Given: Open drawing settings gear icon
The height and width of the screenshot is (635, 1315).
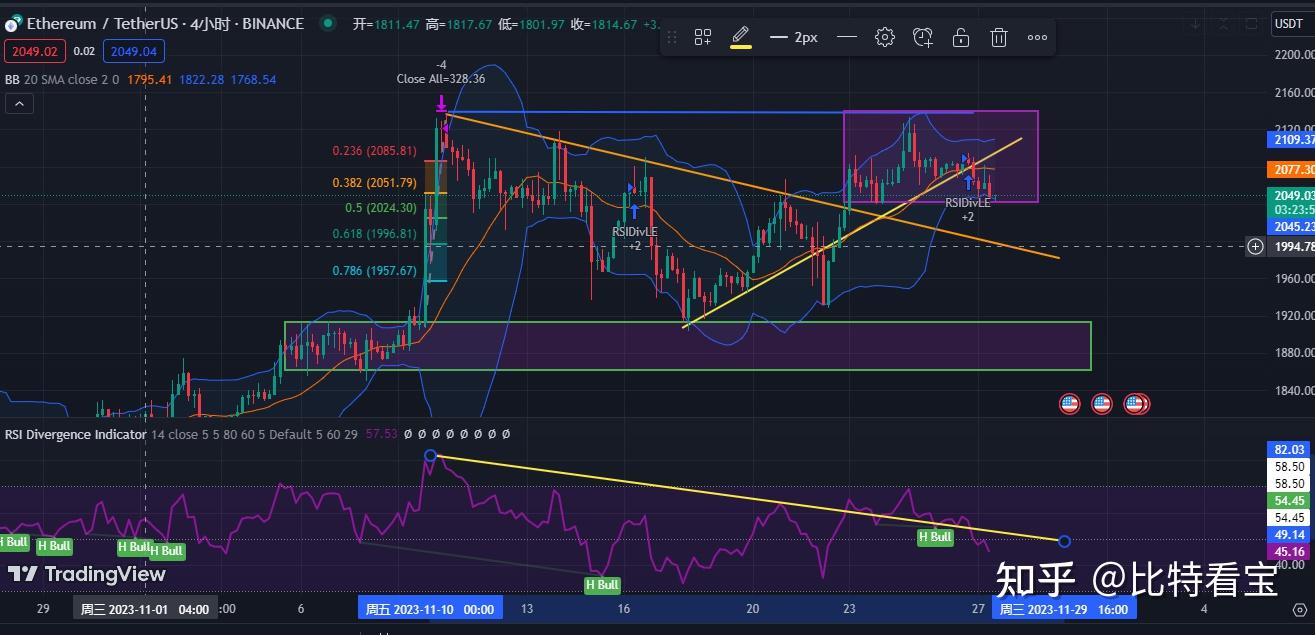Looking at the screenshot, I should (885, 37).
